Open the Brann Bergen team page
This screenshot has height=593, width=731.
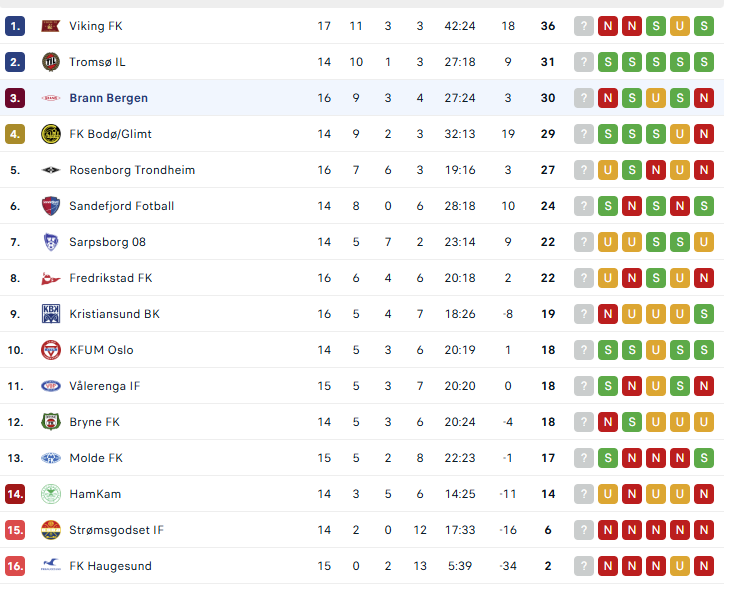[x=108, y=98]
